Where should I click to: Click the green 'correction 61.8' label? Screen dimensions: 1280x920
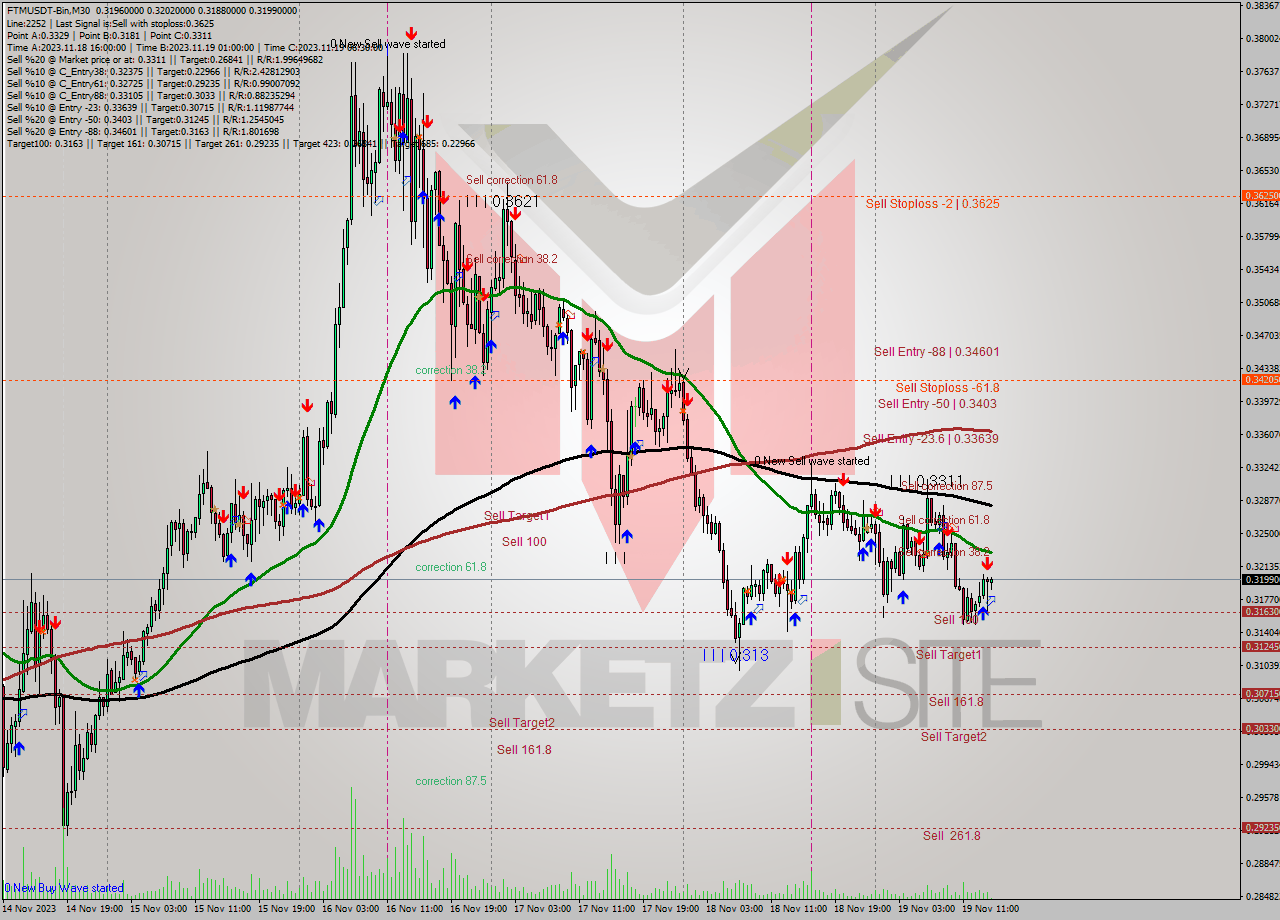click(x=451, y=567)
